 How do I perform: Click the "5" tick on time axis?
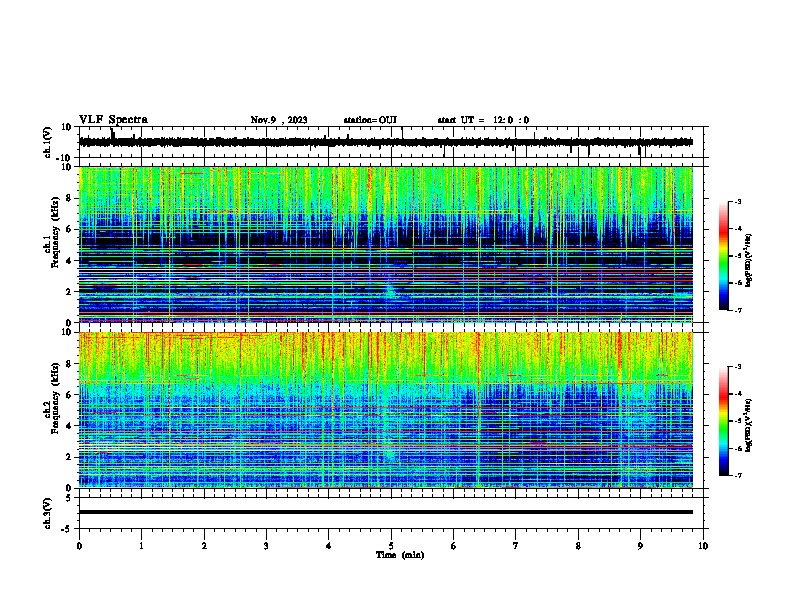click(391, 546)
